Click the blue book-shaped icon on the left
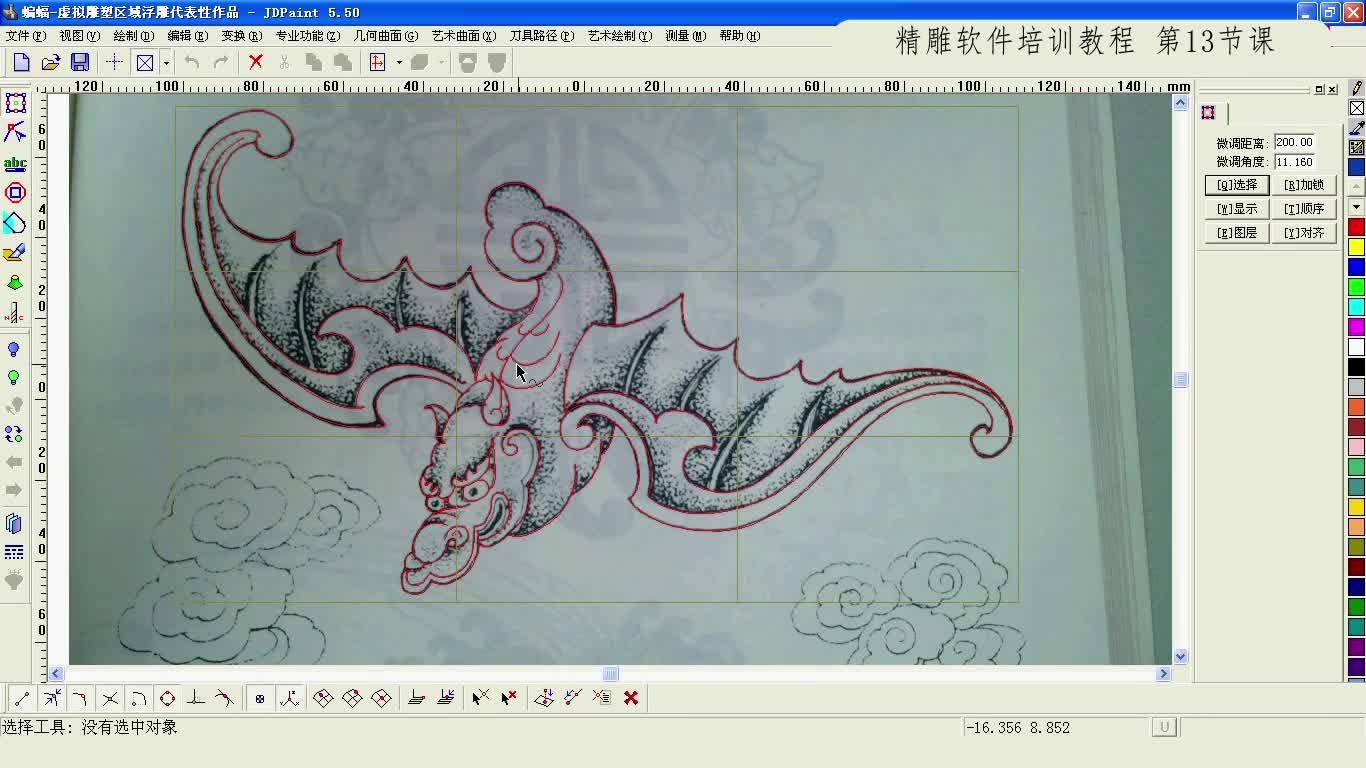 [x=14, y=523]
